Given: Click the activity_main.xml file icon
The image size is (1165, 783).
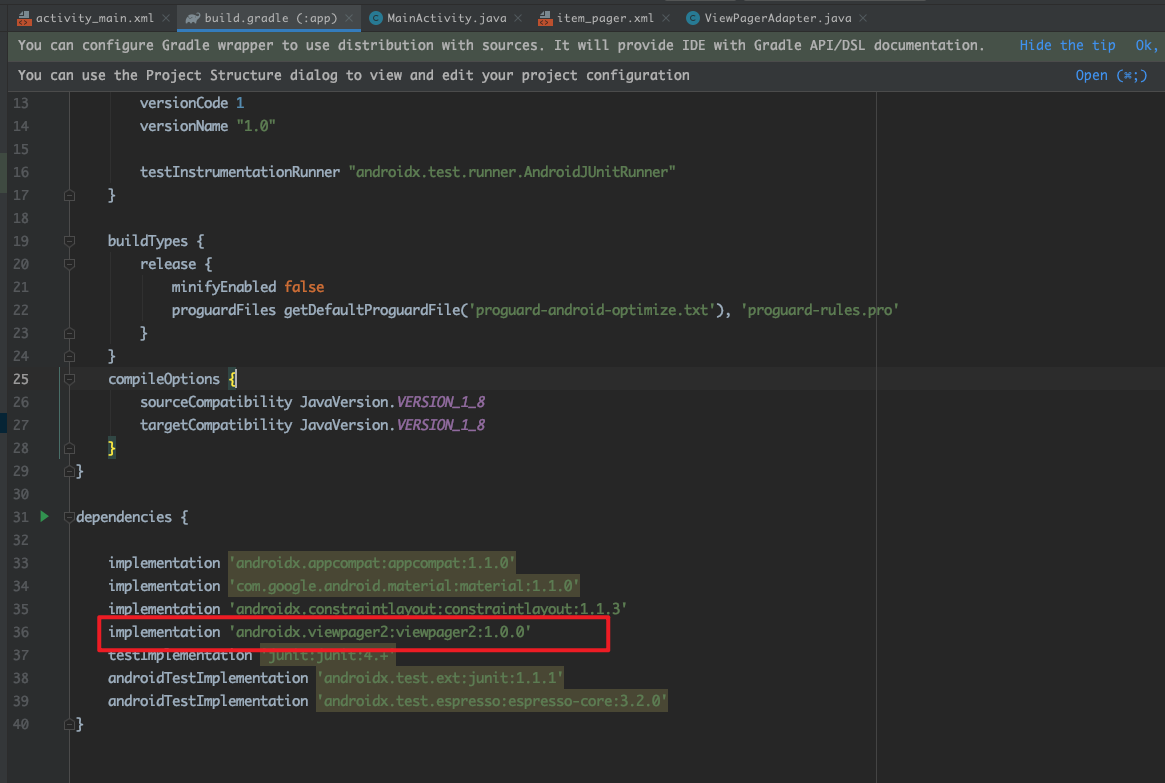Looking at the screenshot, I should point(25,18).
